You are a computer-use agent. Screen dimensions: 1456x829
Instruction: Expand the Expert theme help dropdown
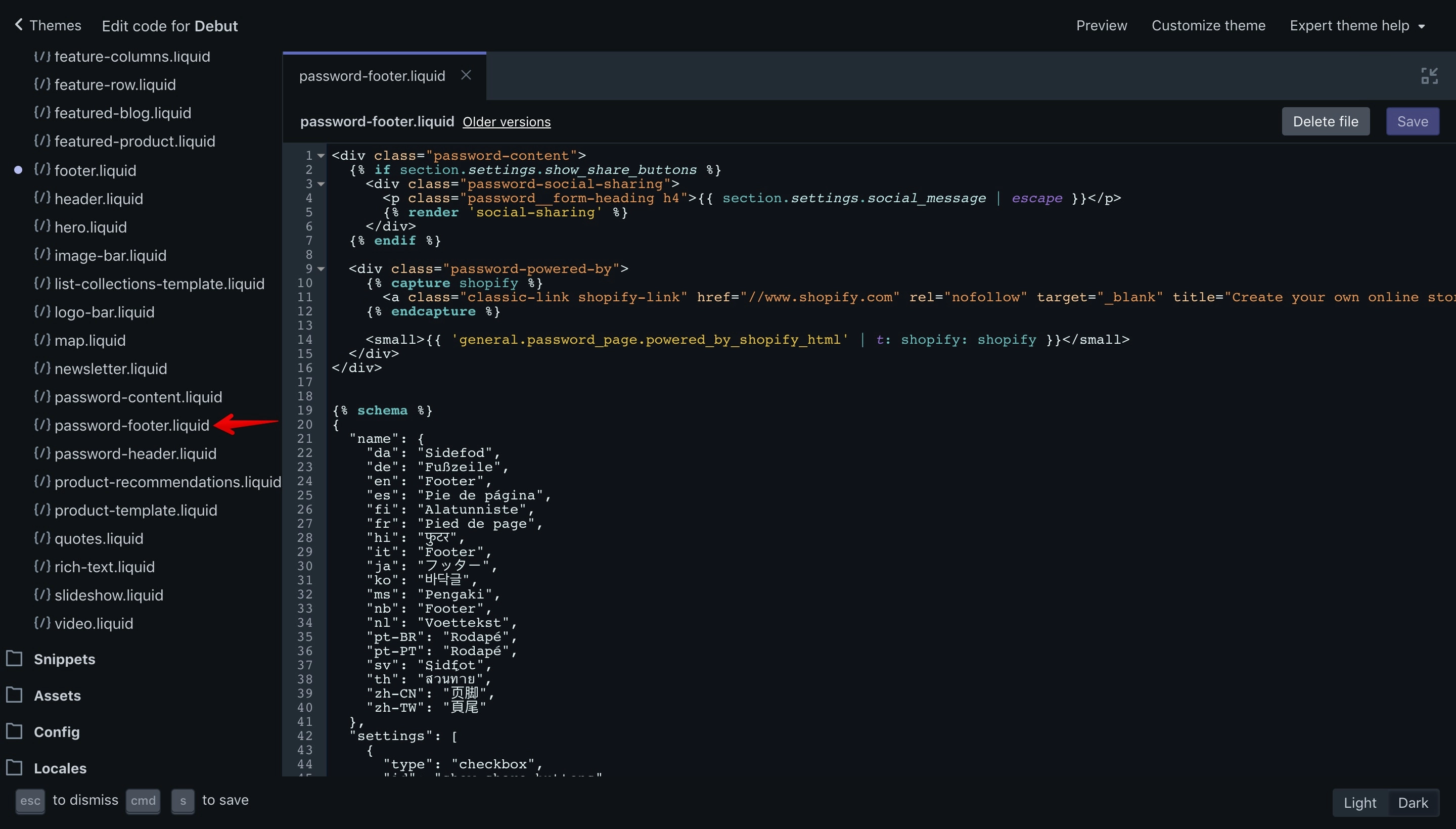click(1356, 26)
